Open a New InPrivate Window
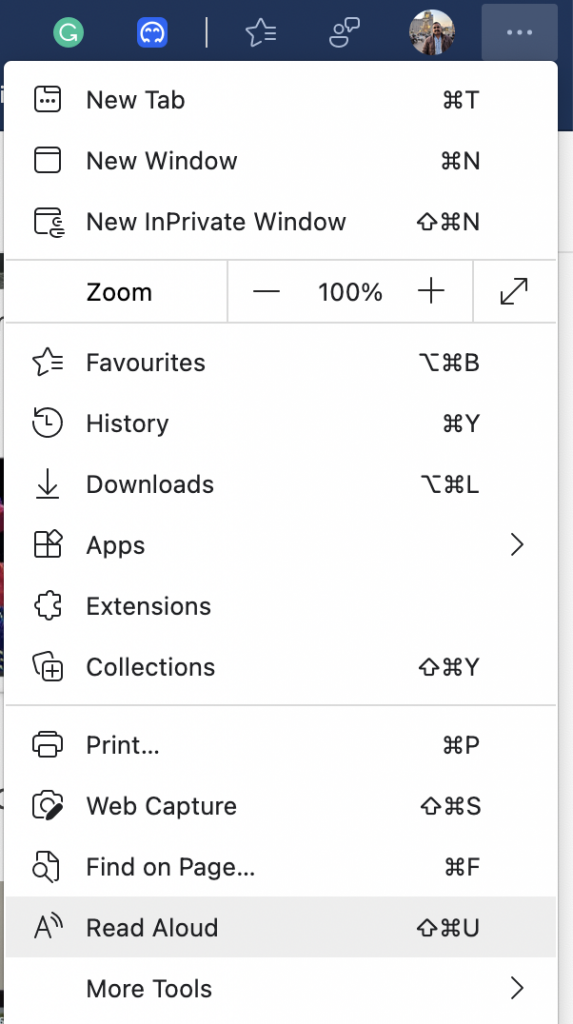Viewport: 573px width, 1024px height. coord(281,222)
